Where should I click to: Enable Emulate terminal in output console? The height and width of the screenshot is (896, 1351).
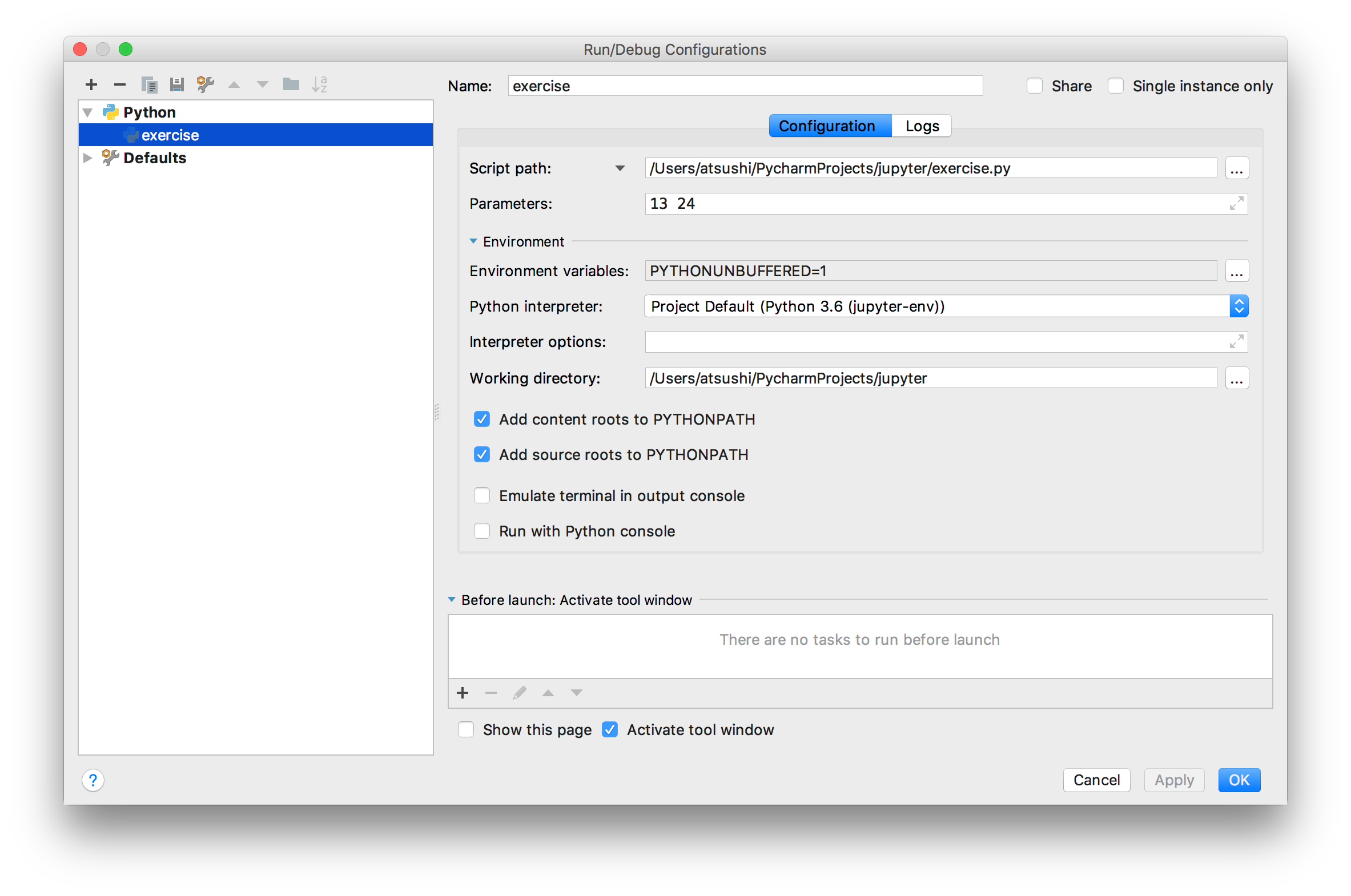point(482,495)
